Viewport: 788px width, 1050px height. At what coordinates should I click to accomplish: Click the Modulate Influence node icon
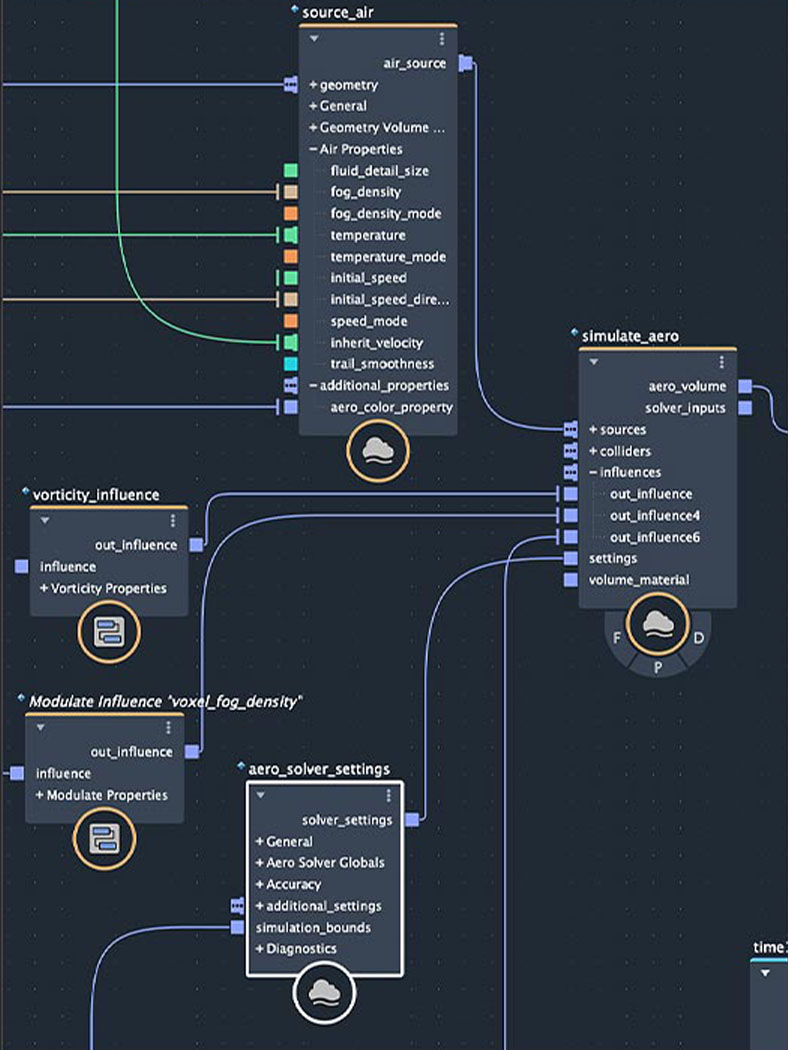104,838
